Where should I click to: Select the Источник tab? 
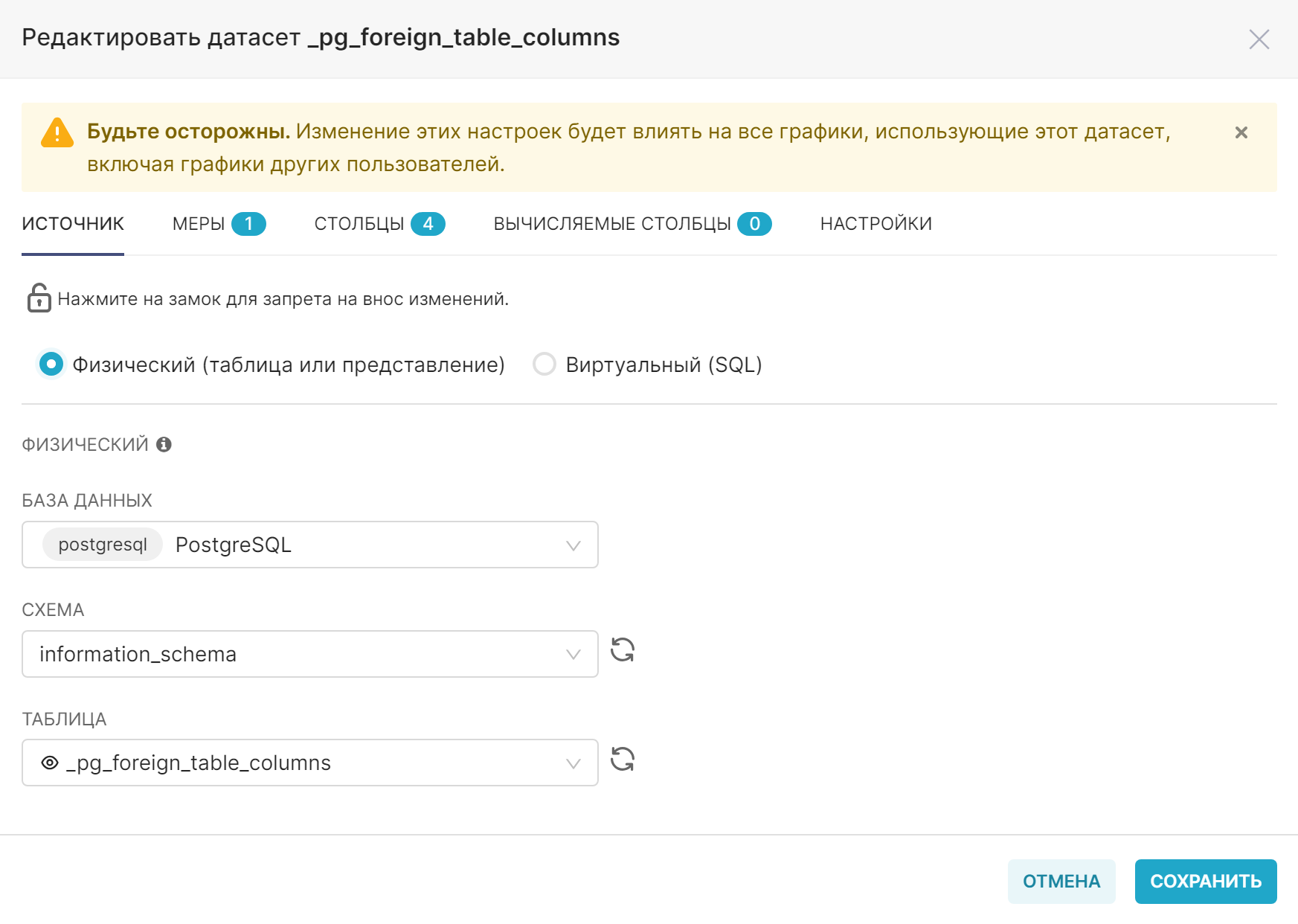(73, 224)
